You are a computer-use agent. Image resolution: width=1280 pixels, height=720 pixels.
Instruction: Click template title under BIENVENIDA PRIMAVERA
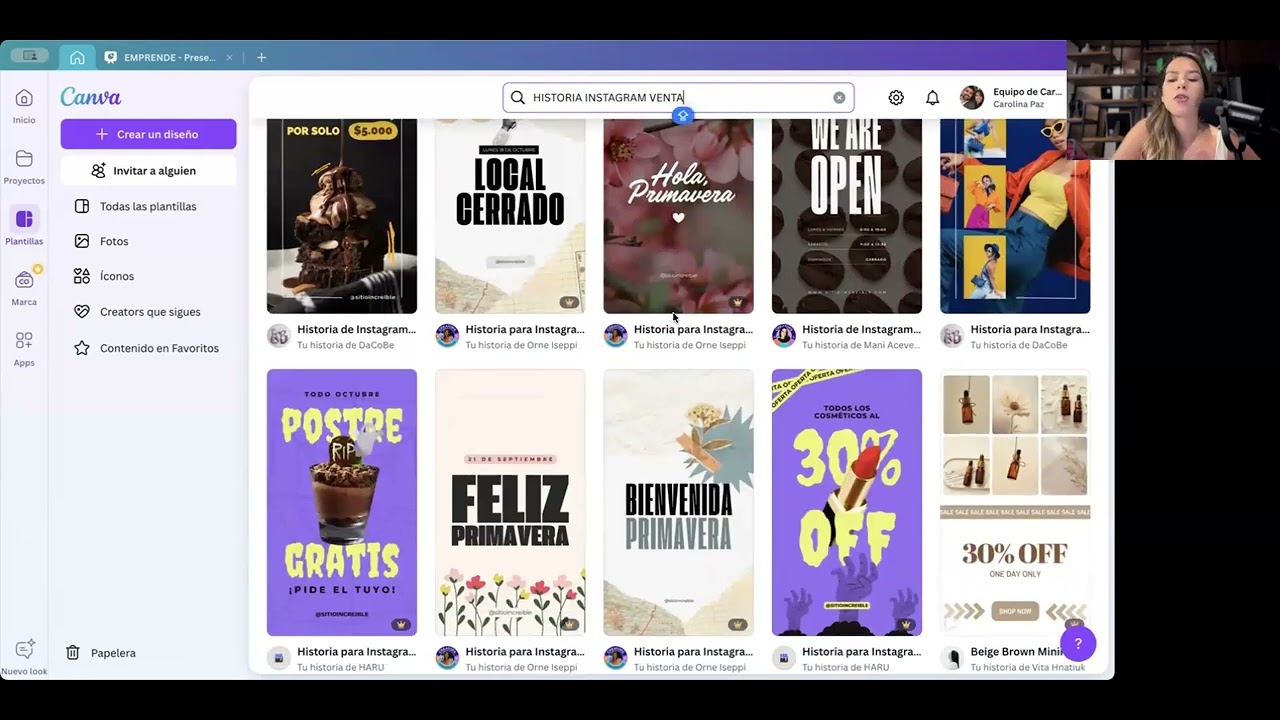(x=693, y=652)
